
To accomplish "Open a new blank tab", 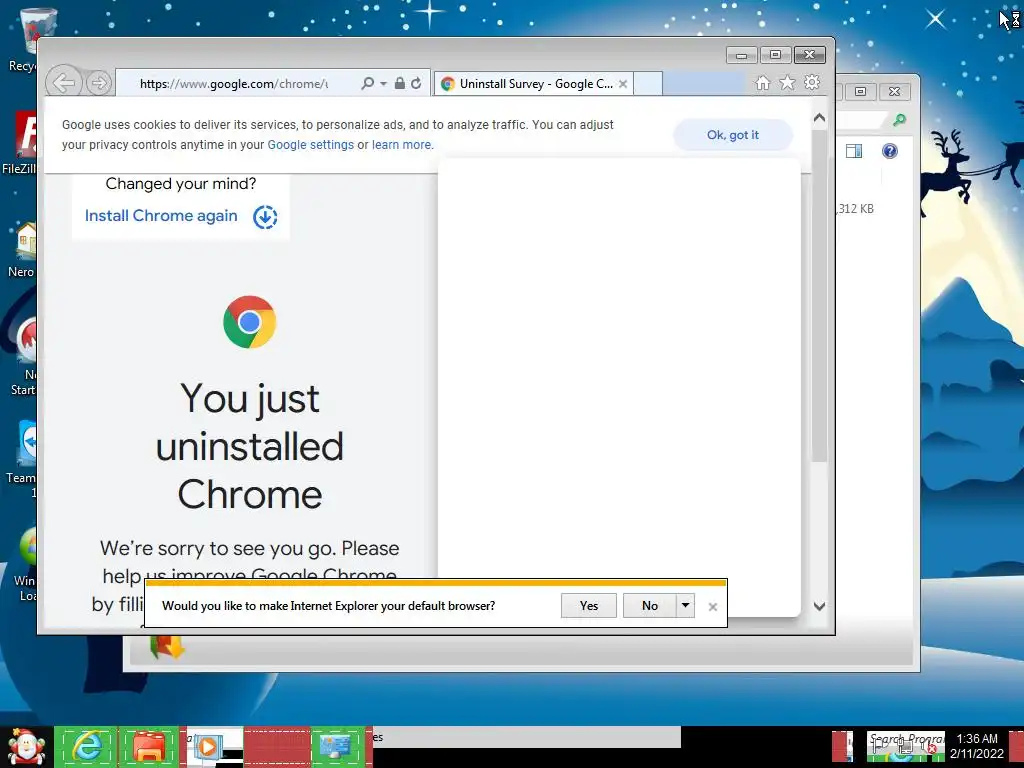I will 647,84.
